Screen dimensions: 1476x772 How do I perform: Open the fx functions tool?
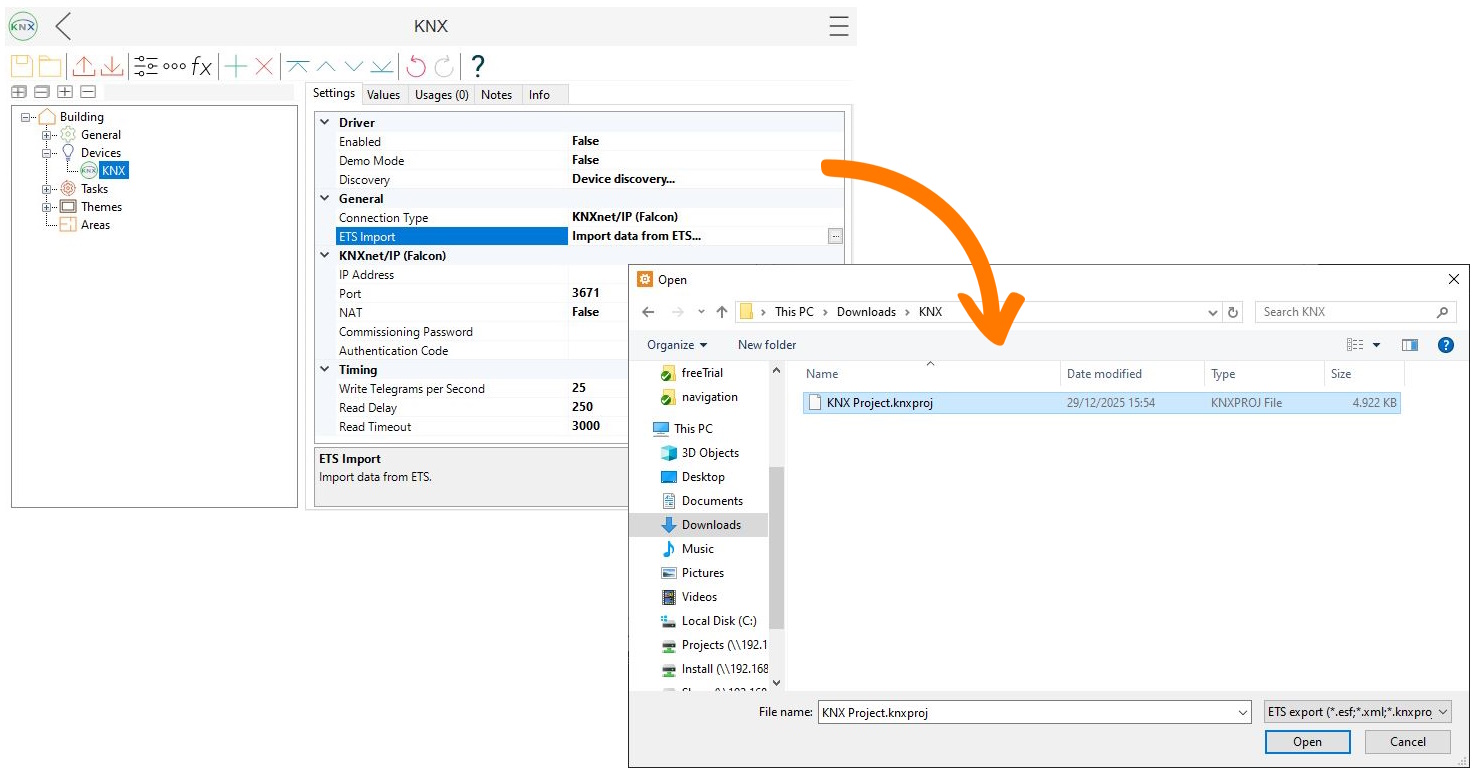(201, 65)
